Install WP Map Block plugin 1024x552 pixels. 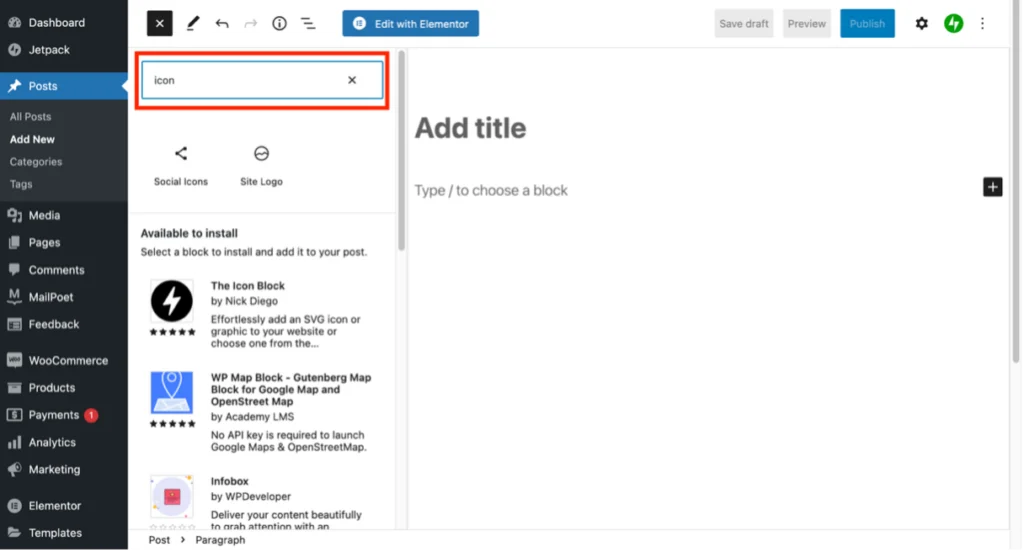click(261, 412)
